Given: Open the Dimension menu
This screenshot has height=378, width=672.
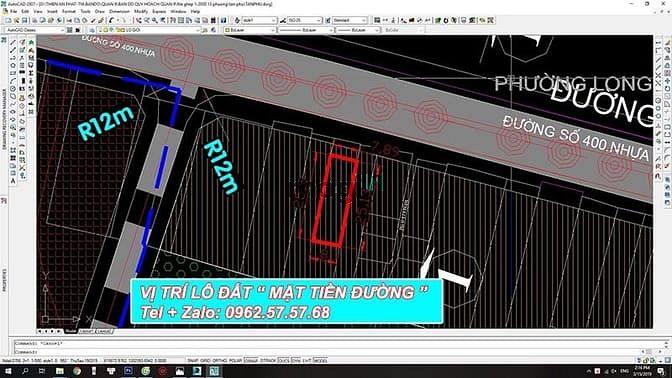Looking at the screenshot, I should pyautogui.click(x=119, y=12).
